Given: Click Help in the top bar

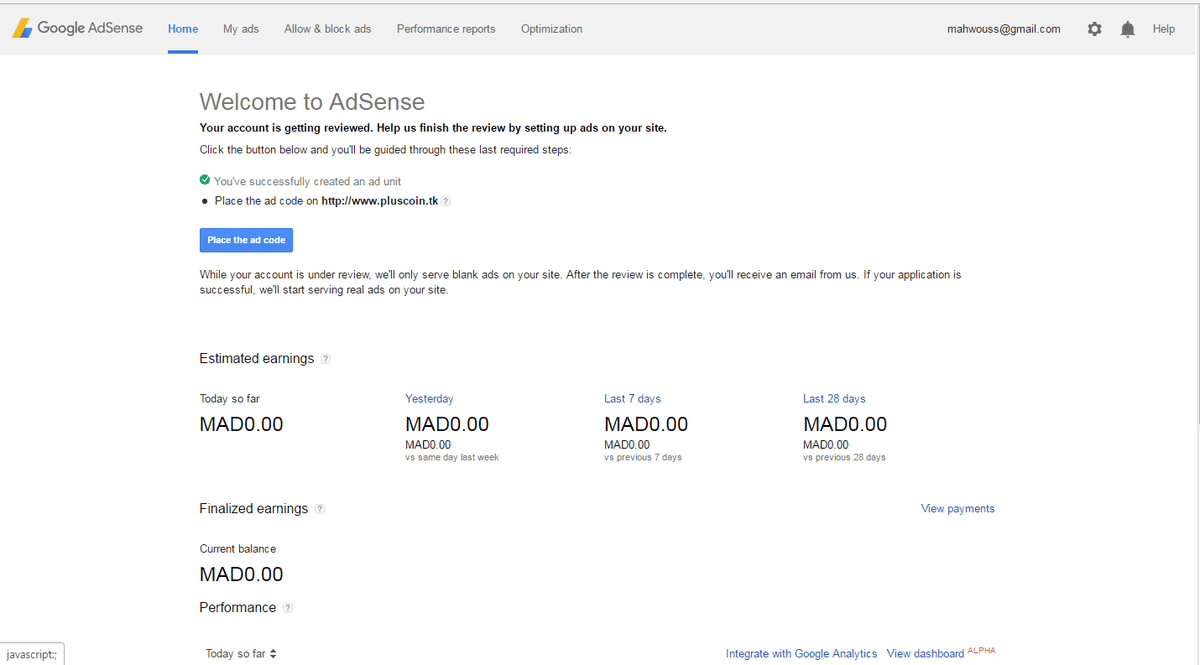Looking at the screenshot, I should 1163,29.
